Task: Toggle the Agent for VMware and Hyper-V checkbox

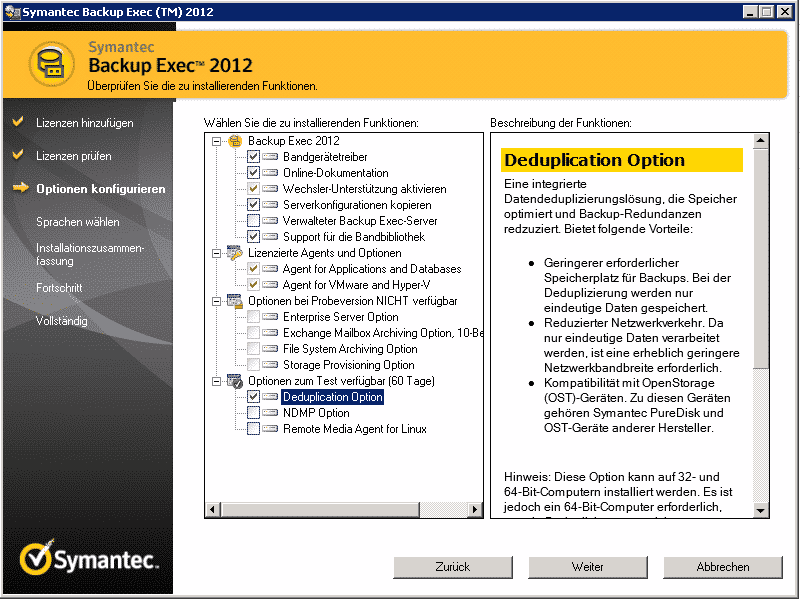Action: click(x=254, y=285)
